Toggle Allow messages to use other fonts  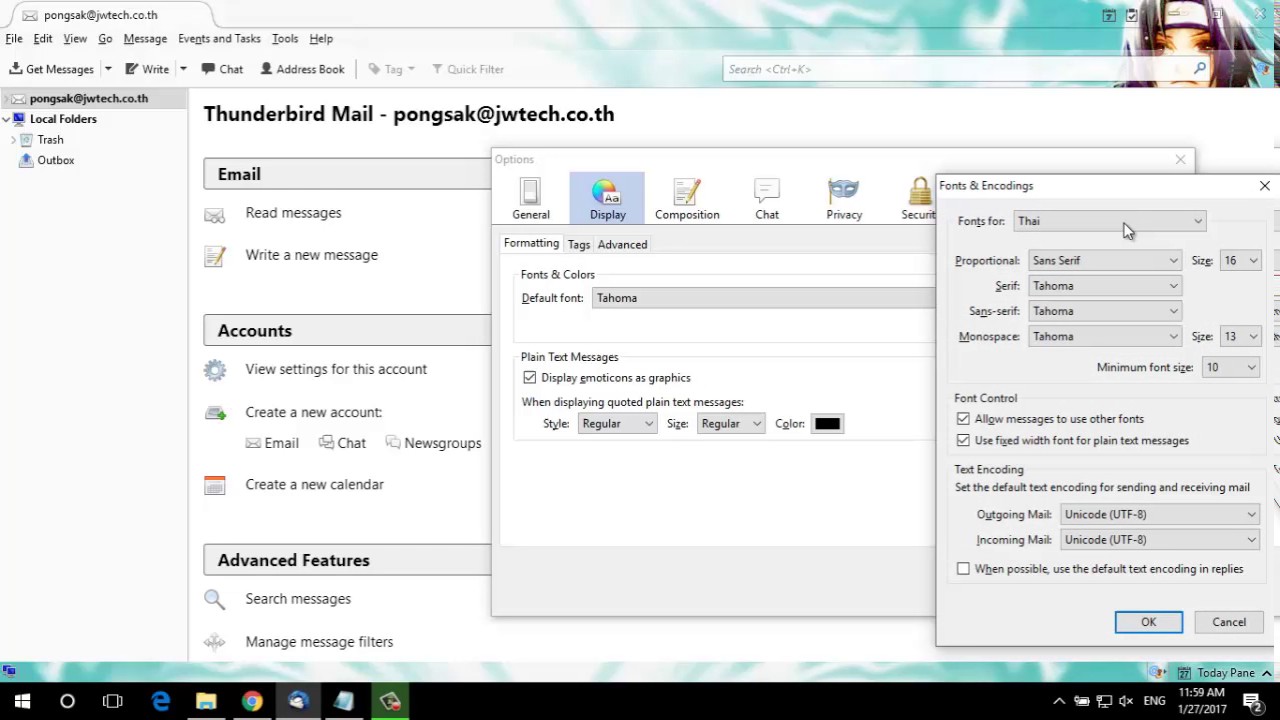tap(963, 419)
